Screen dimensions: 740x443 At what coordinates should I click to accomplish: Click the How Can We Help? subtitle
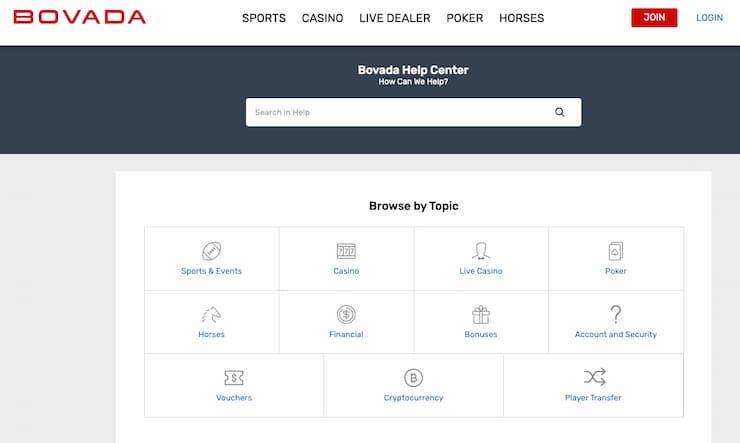coord(413,82)
